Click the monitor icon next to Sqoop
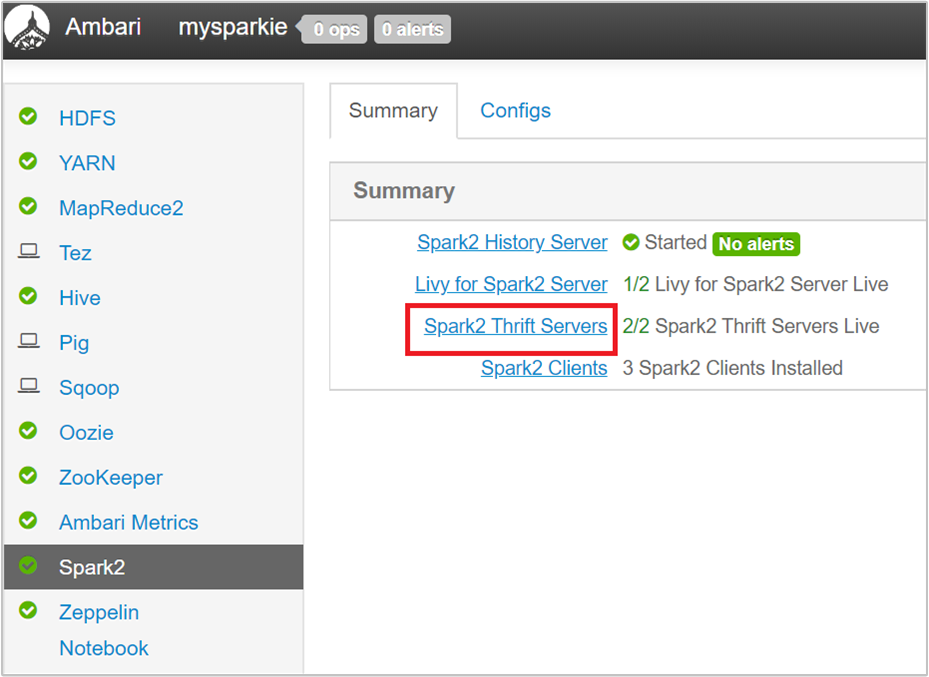This screenshot has height=677, width=929. coord(28,387)
